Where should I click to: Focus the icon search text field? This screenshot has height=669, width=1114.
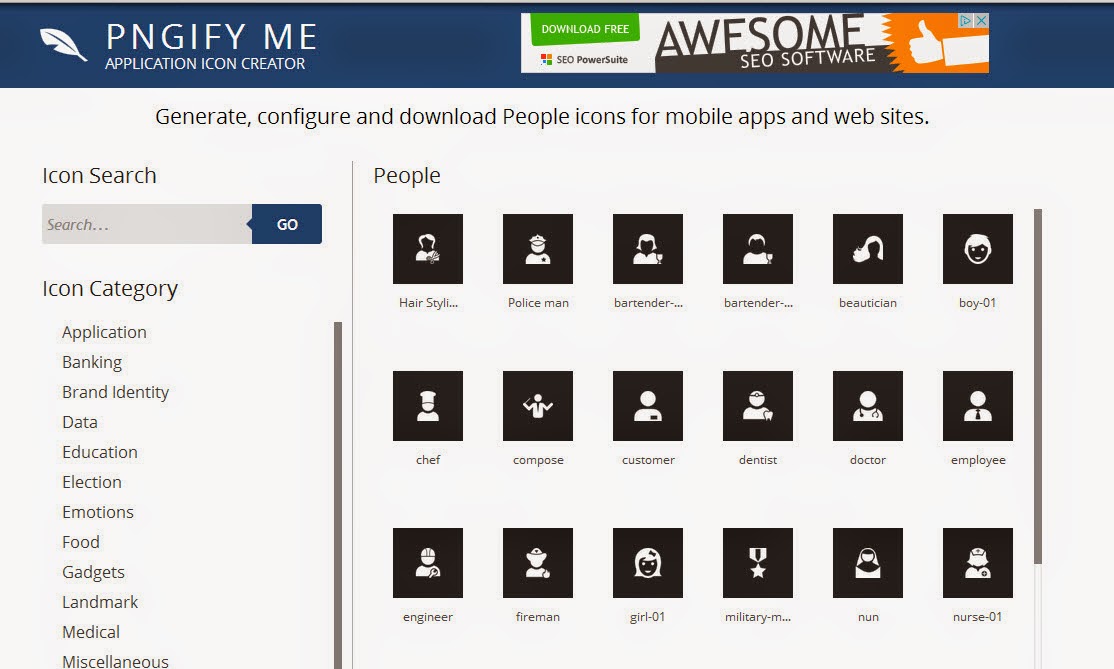[x=147, y=224]
